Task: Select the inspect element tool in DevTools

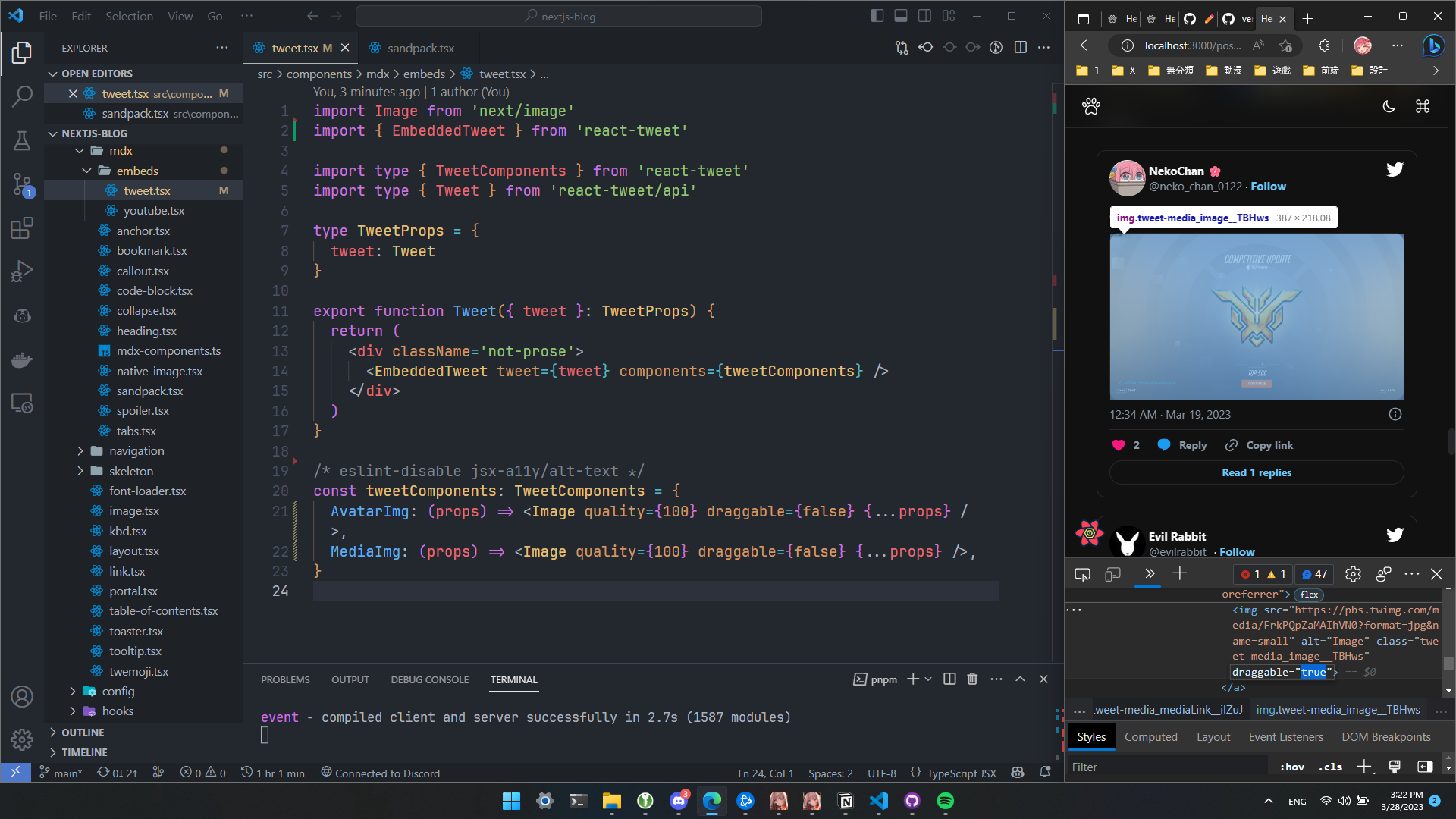Action: [1081, 574]
